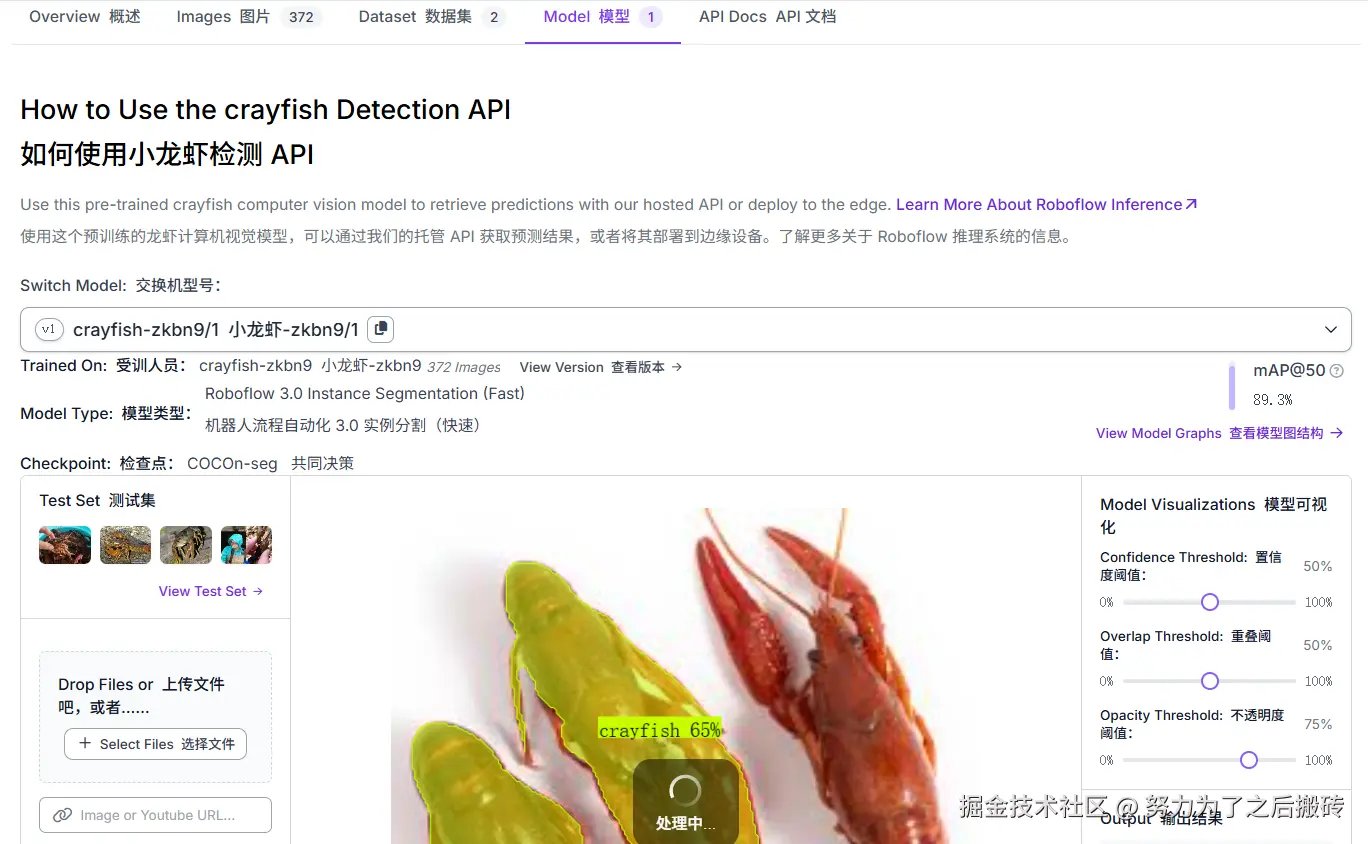The height and width of the screenshot is (844, 1368).
Task: Click the 372 Images trained-on text
Action: click(x=464, y=367)
